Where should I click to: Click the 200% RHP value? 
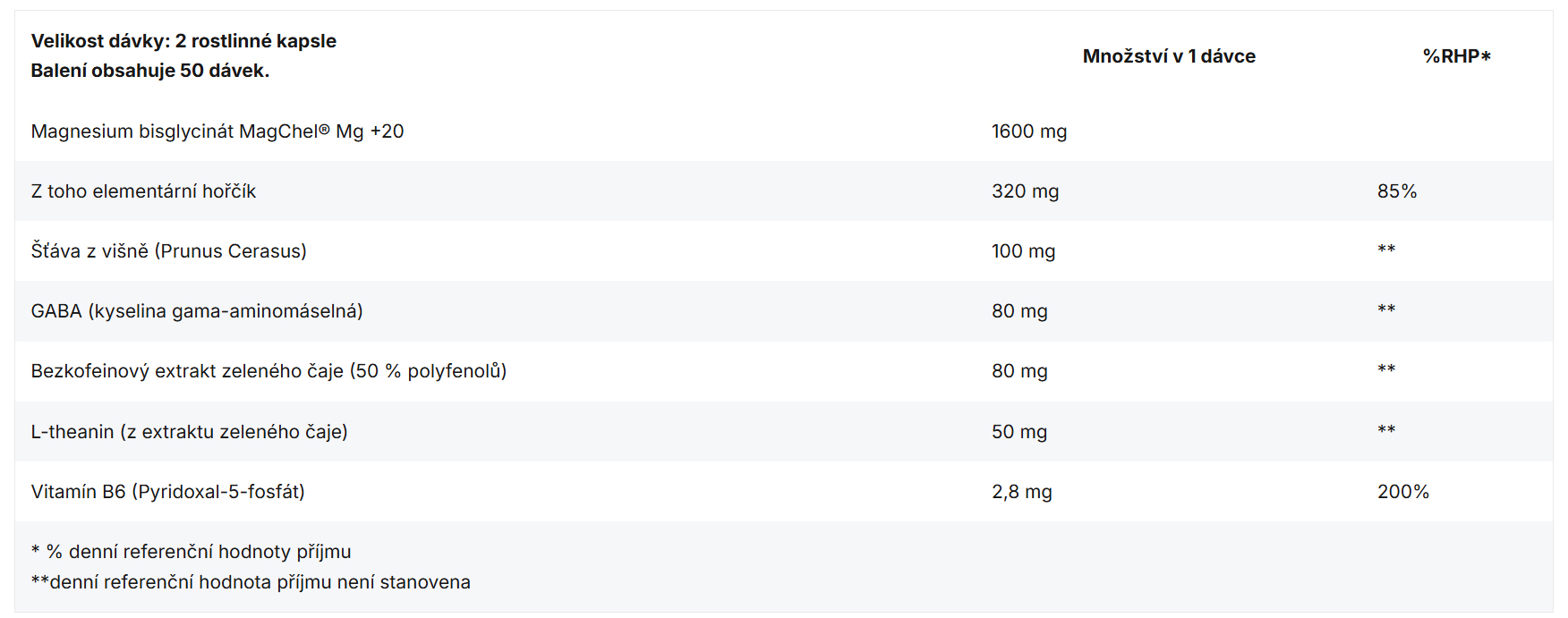coord(1402,492)
